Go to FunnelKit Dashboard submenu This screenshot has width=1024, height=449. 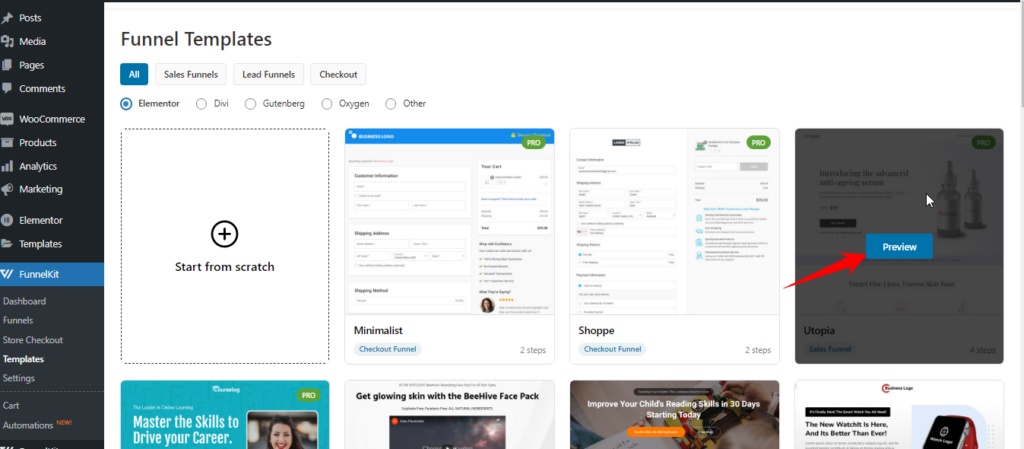click(x=24, y=302)
